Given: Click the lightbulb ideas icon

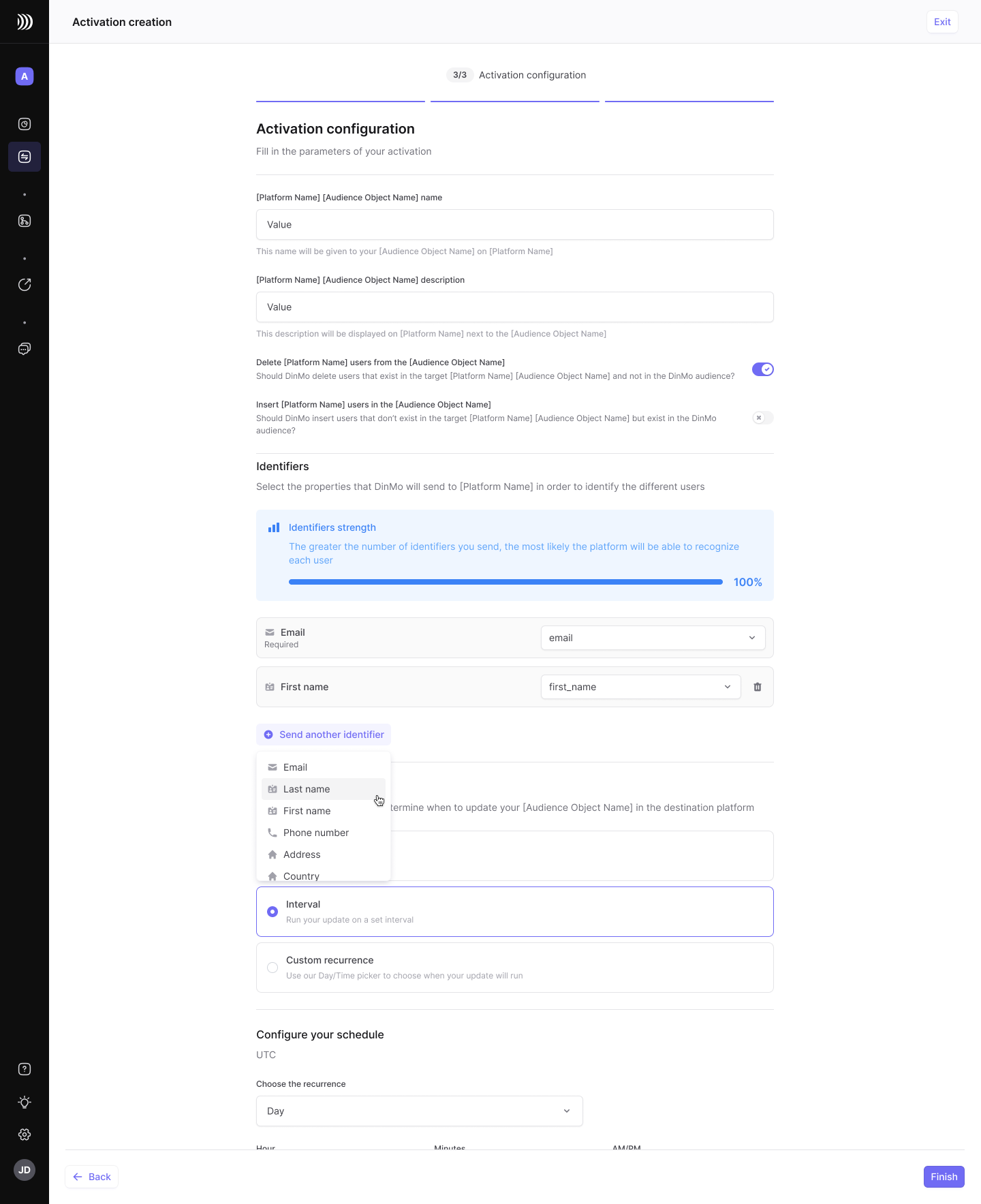Looking at the screenshot, I should (25, 1102).
